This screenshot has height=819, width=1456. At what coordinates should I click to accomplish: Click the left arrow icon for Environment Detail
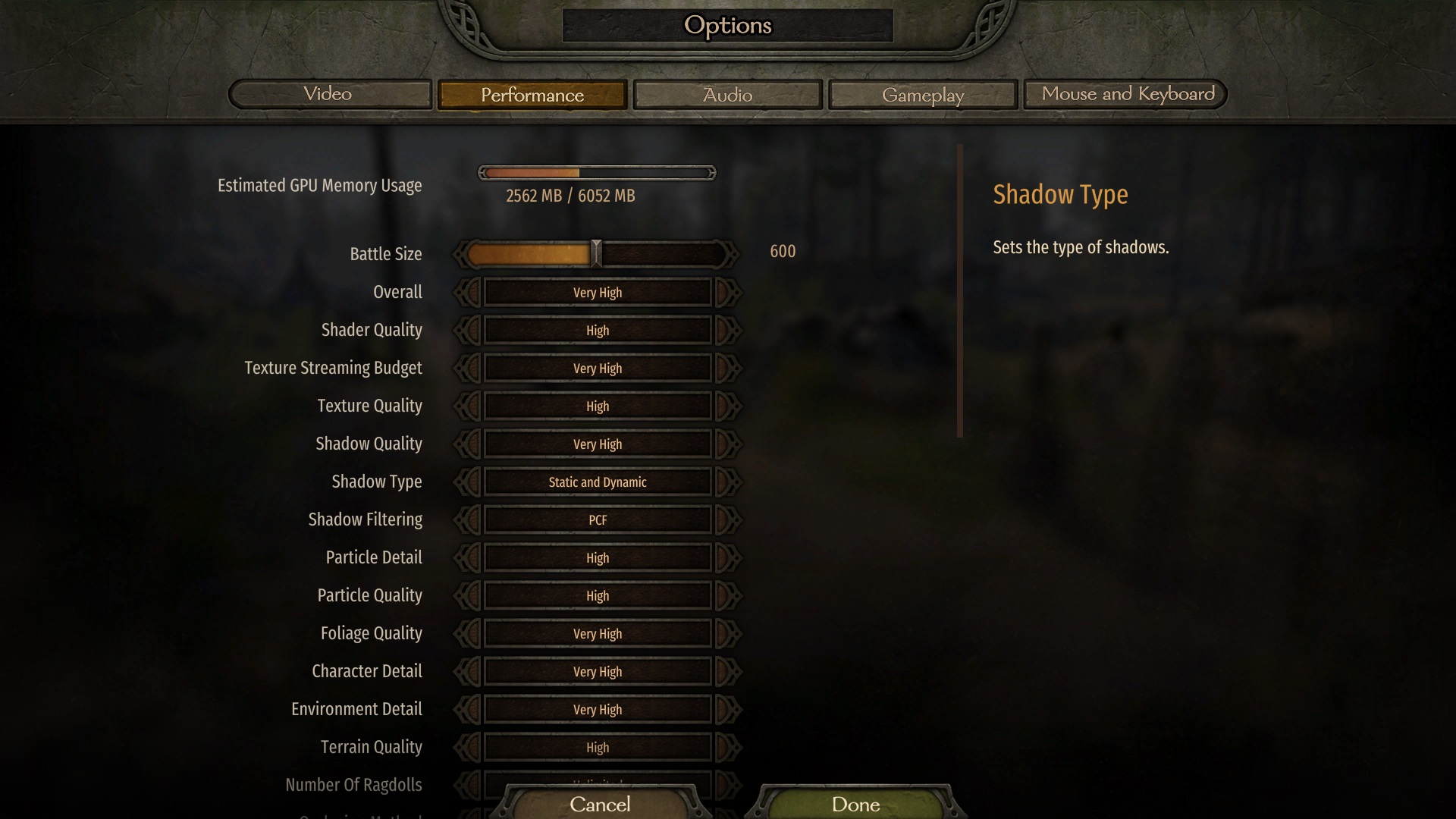click(x=467, y=709)
